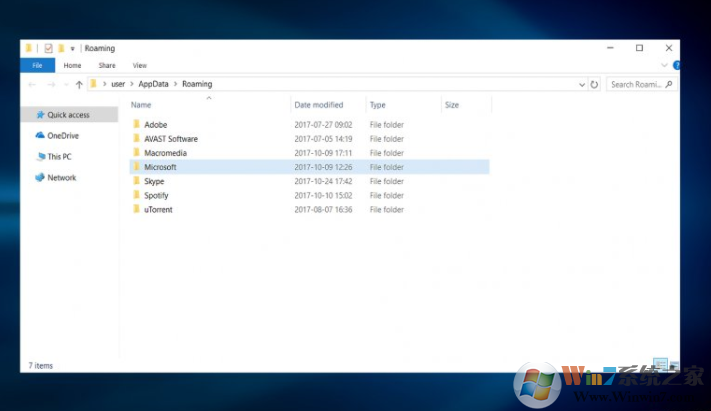Sort by Date modified column header
This screenshot has height=411, width=711.
(x=318, y=105)
